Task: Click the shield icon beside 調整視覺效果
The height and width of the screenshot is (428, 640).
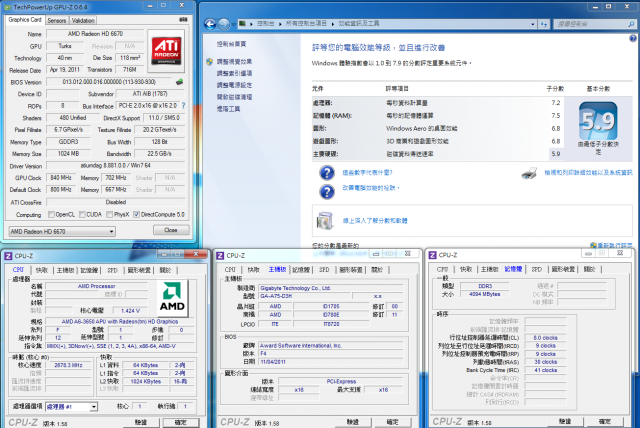Action: (209, 62)
